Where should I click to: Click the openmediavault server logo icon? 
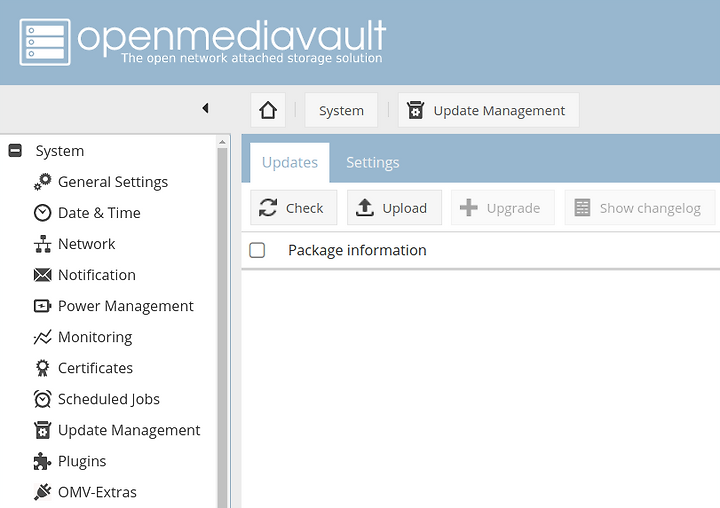[45, 42]
